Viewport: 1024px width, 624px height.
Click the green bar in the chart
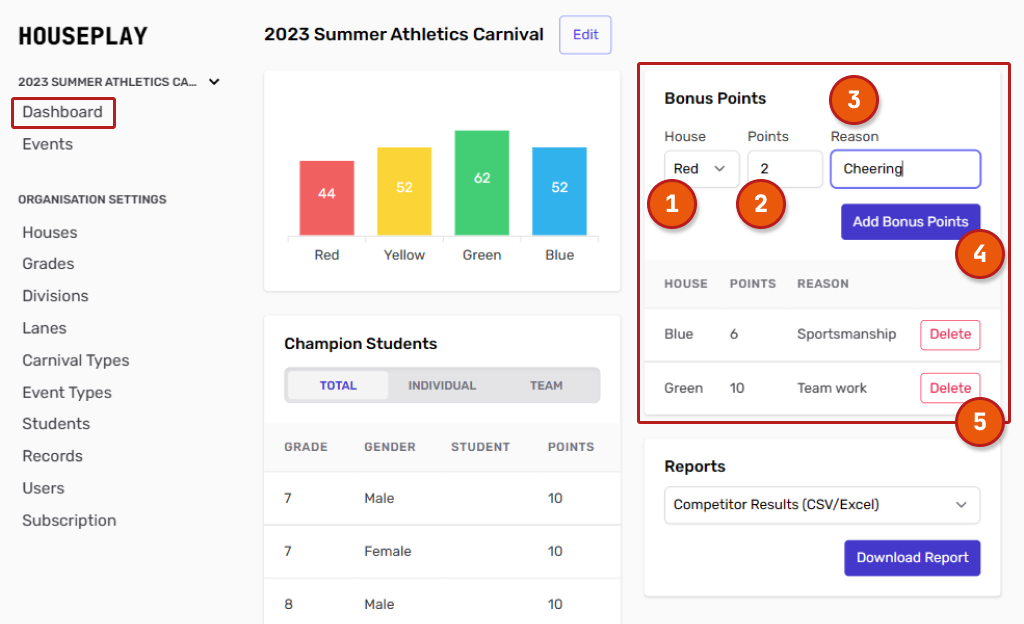(482, 183)
